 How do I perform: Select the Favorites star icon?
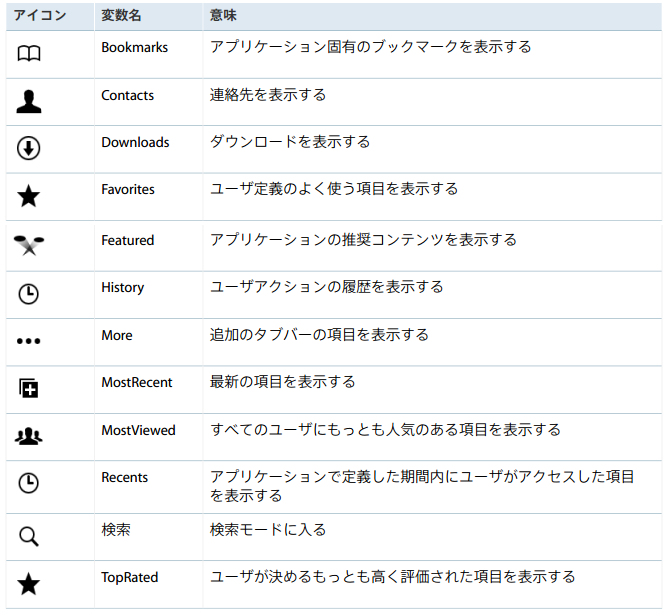[x=28, y=196]
